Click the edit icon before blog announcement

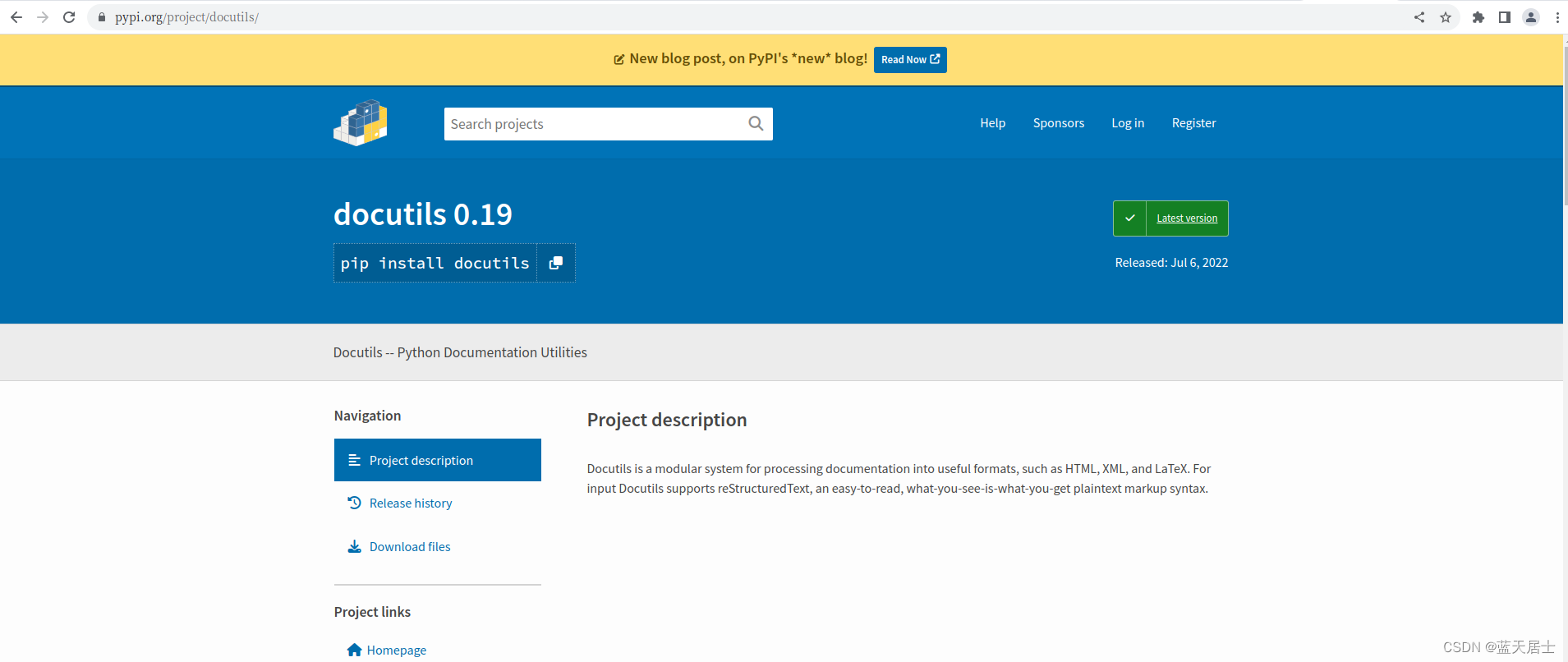coord(619,59)
